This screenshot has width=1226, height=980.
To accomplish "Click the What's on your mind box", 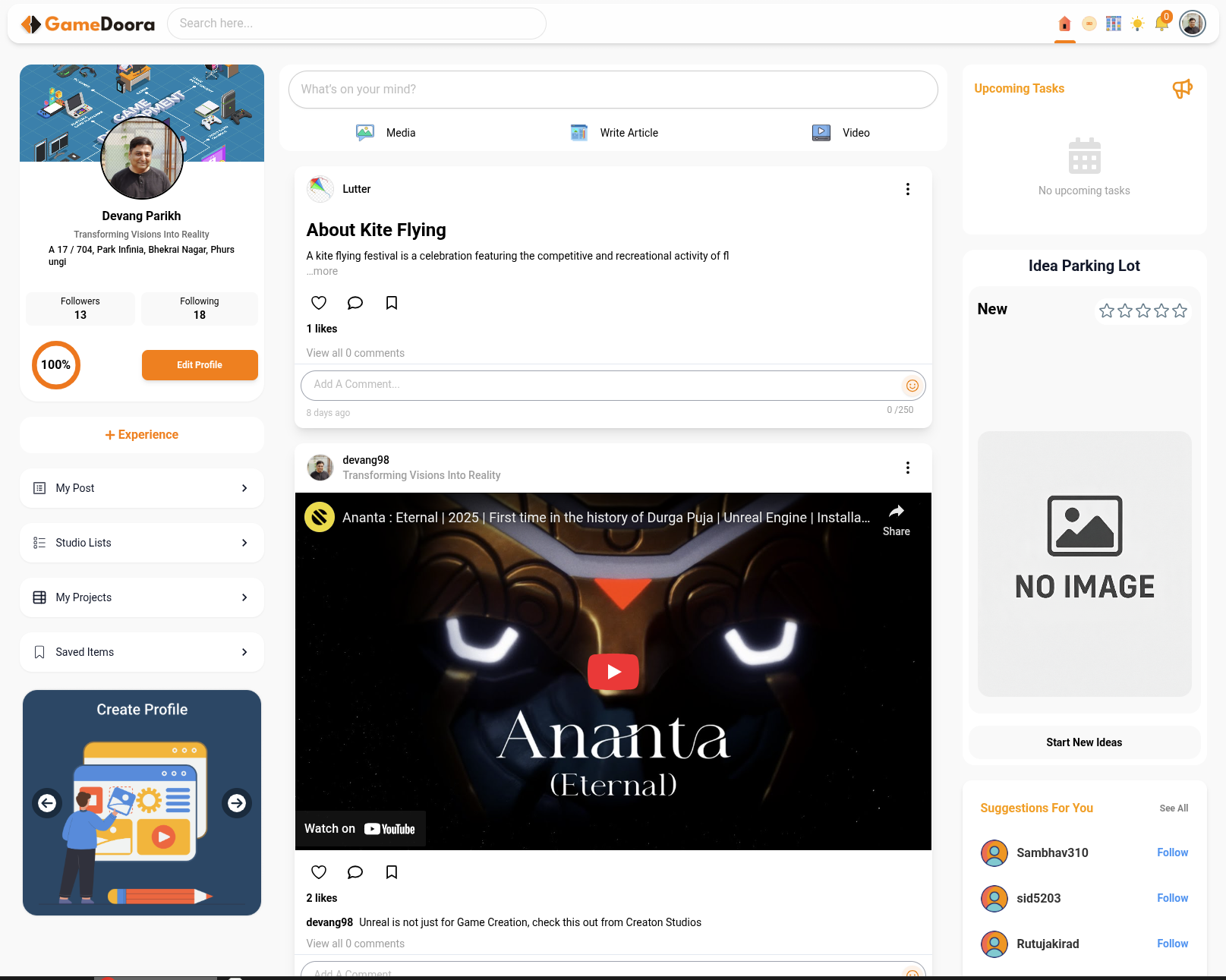I will (x=613, y=90).
